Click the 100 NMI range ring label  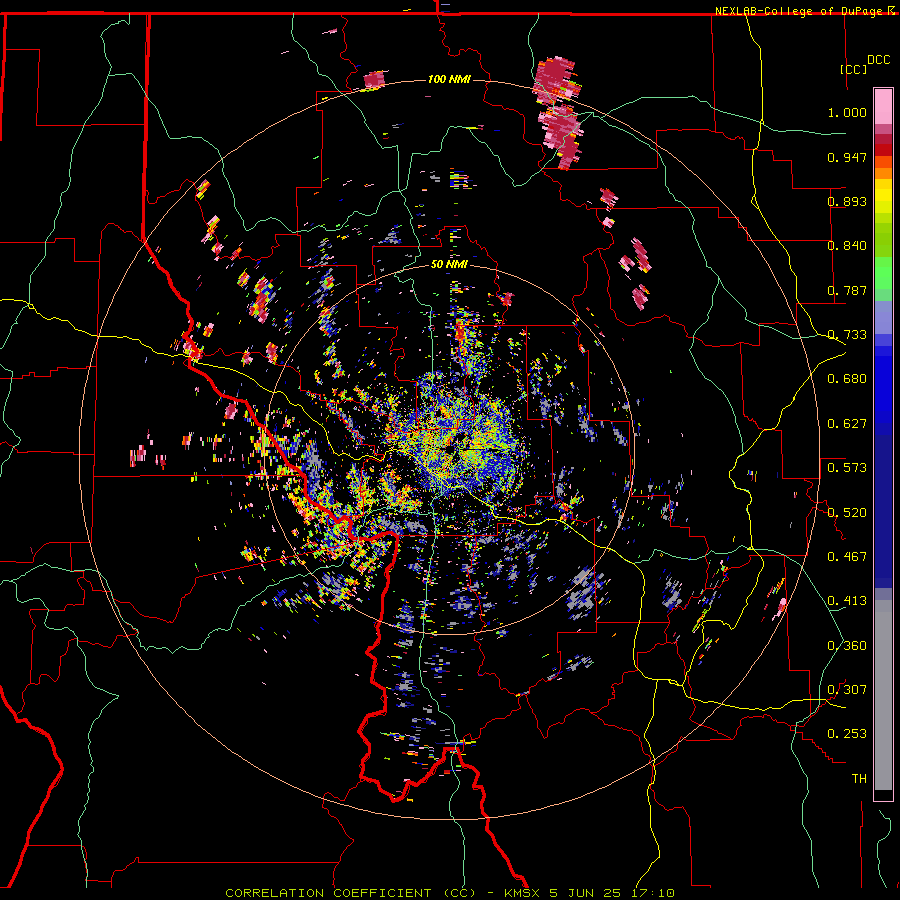point(449,79)
